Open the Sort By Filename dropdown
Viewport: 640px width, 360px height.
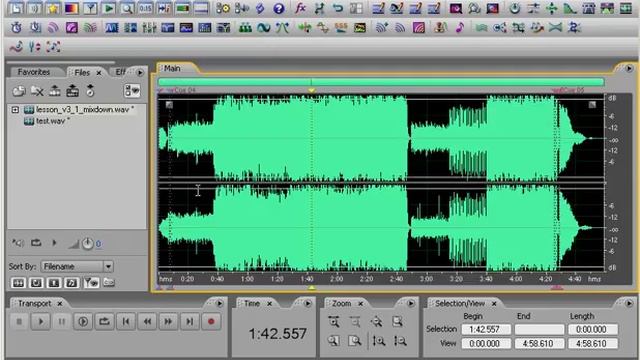(x=77, y=267)
